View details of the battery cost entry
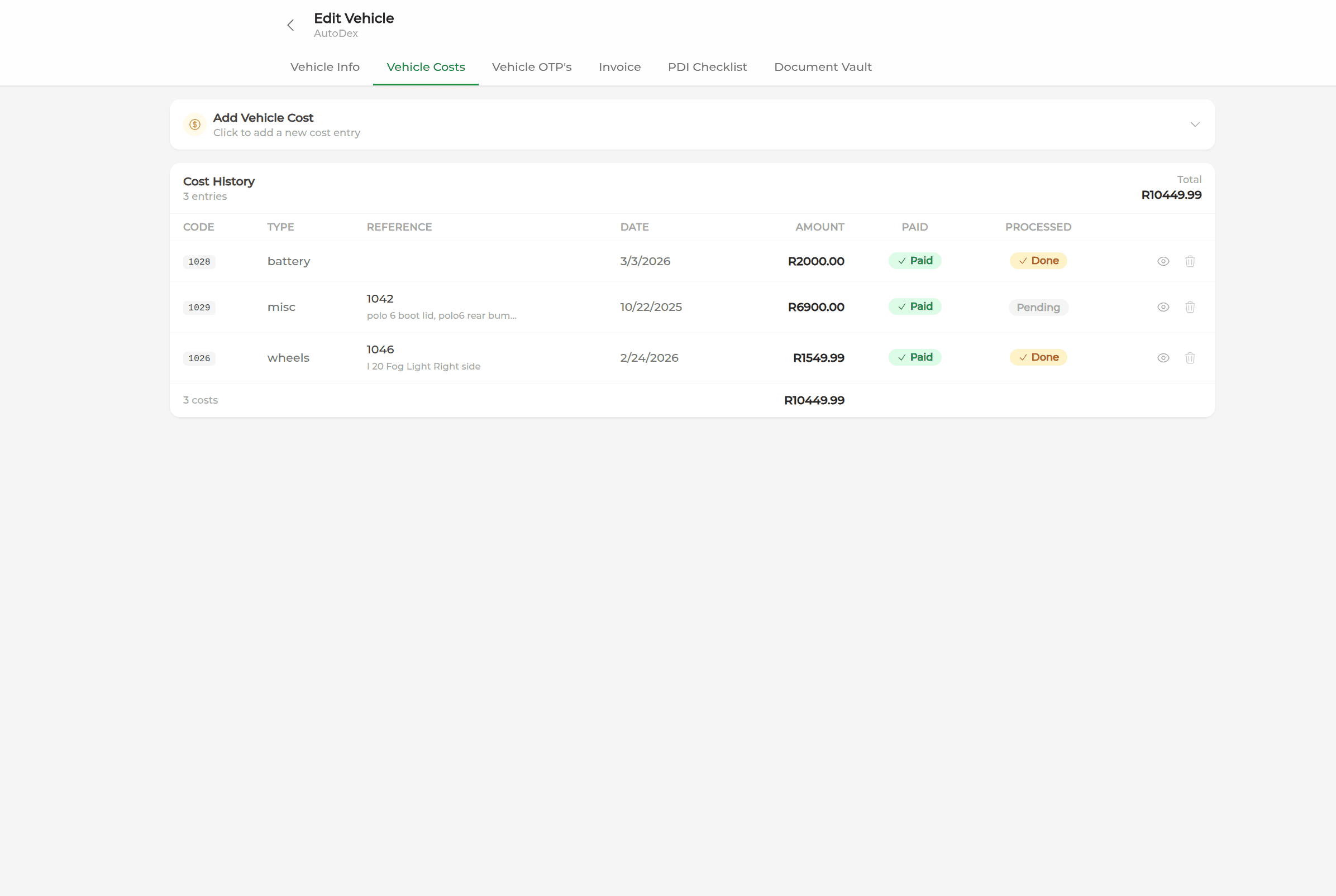This screenshot has height=896, width=1336. pos(1163,261)
